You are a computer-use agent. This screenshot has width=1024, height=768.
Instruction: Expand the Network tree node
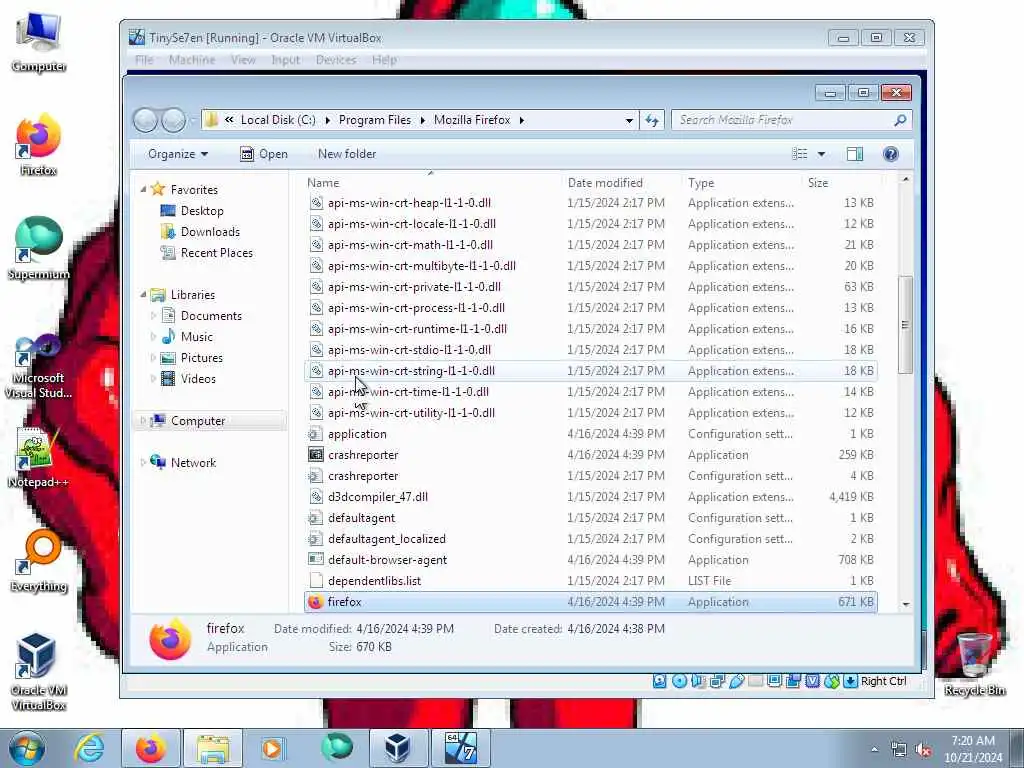[x=143, y=462]
